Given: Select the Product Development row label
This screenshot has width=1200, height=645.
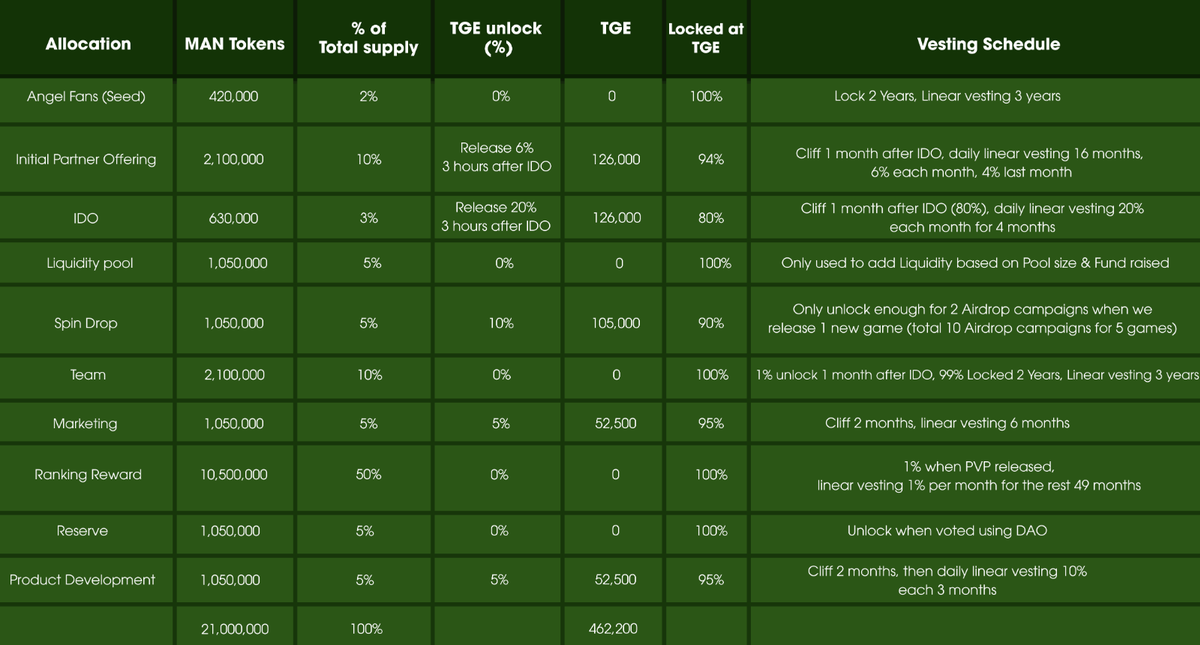Looking at the screenshot, I should tap(83, 580).
